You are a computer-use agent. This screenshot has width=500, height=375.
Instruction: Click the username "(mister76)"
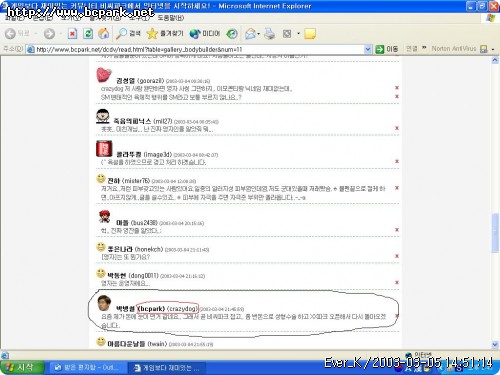coord(136,181)
